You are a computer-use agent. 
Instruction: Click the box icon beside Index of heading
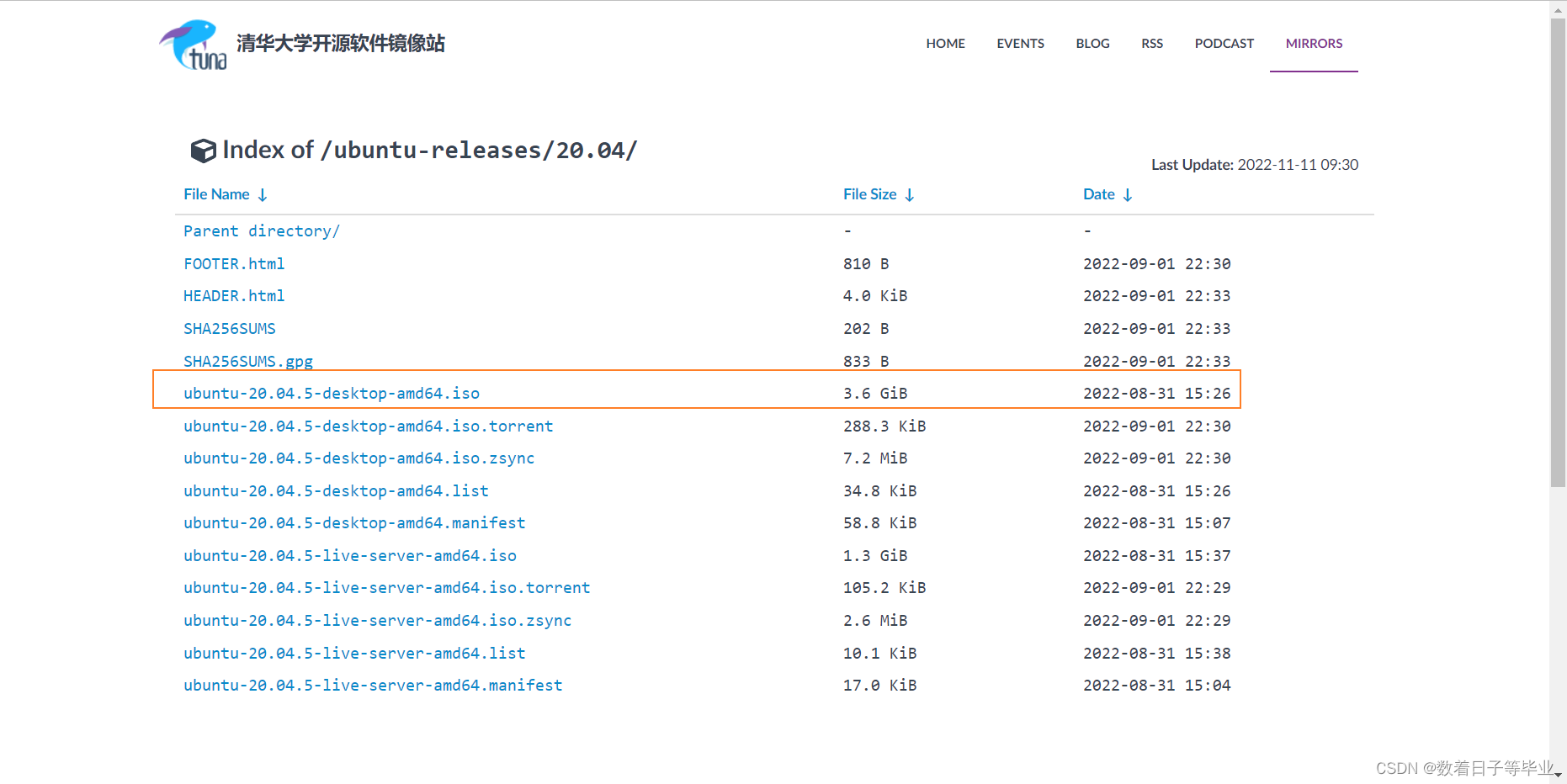pos(204,151)
